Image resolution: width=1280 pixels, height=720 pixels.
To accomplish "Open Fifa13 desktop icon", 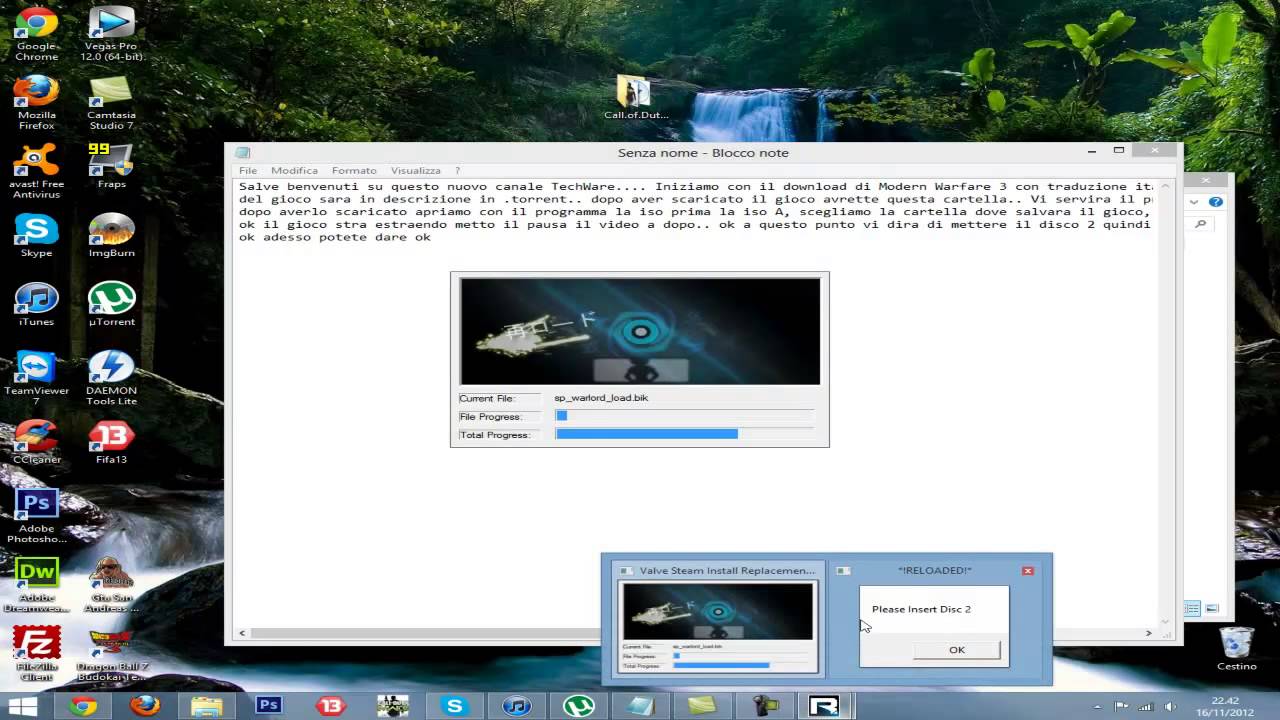I will [x=111, y=442].
